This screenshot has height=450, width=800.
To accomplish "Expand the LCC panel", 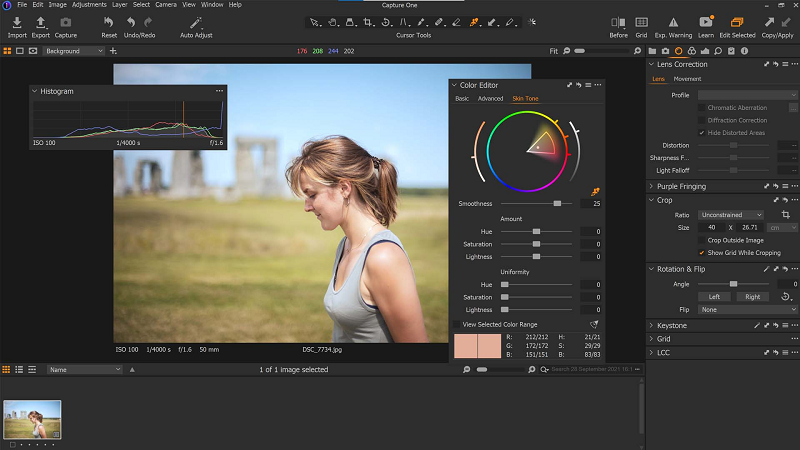I will click(x=651, y=353).
